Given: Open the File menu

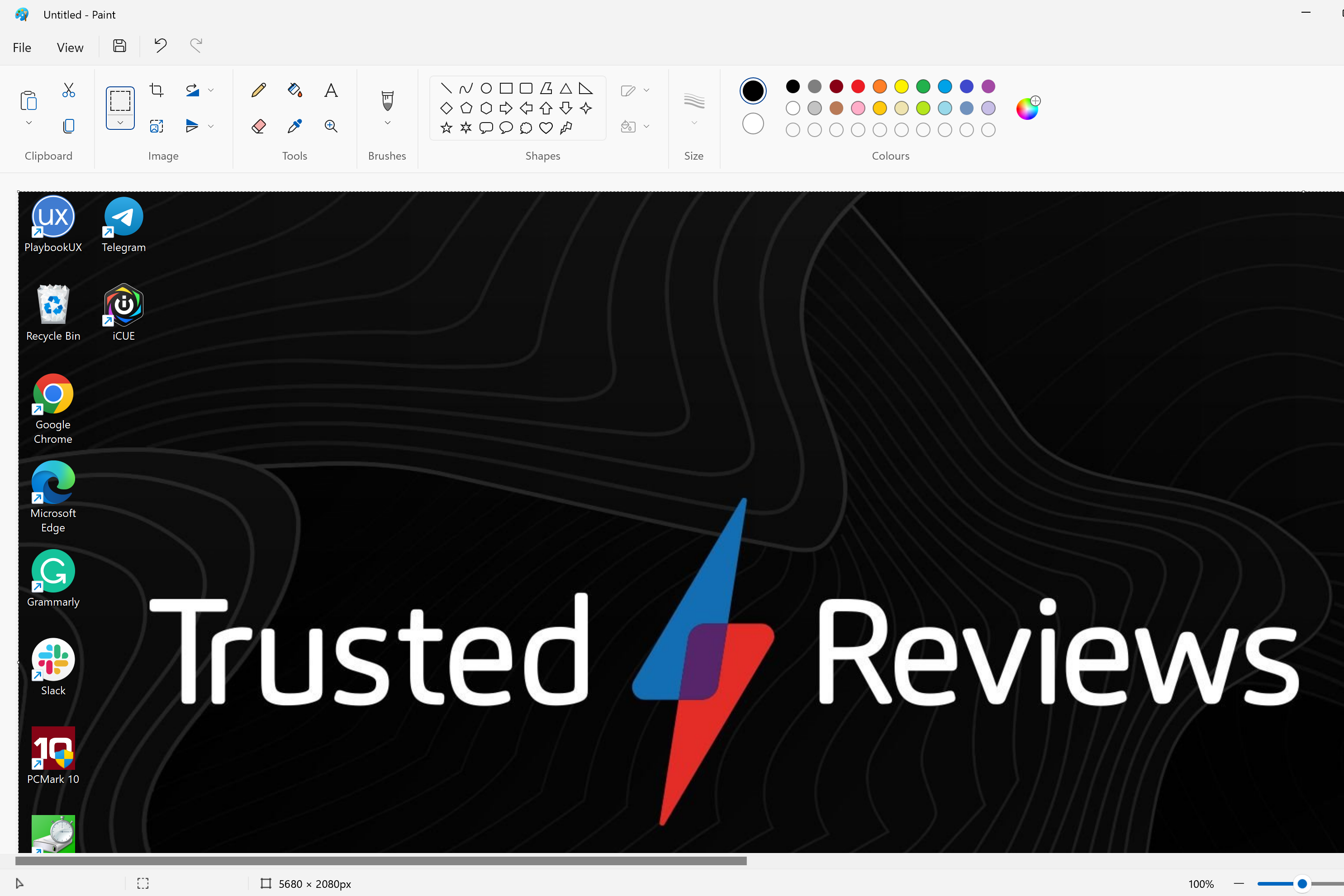Looking at the screenshot, I should coord(22,47).
